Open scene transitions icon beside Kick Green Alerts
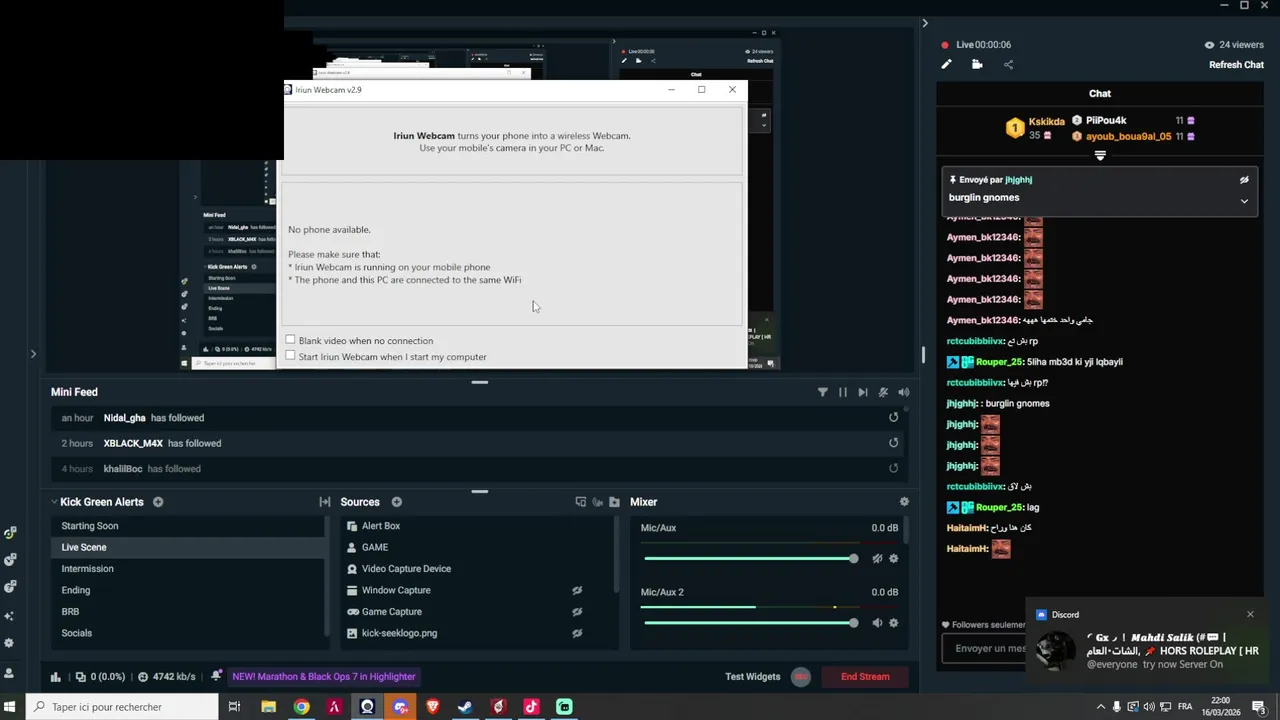 coord(325,502)
